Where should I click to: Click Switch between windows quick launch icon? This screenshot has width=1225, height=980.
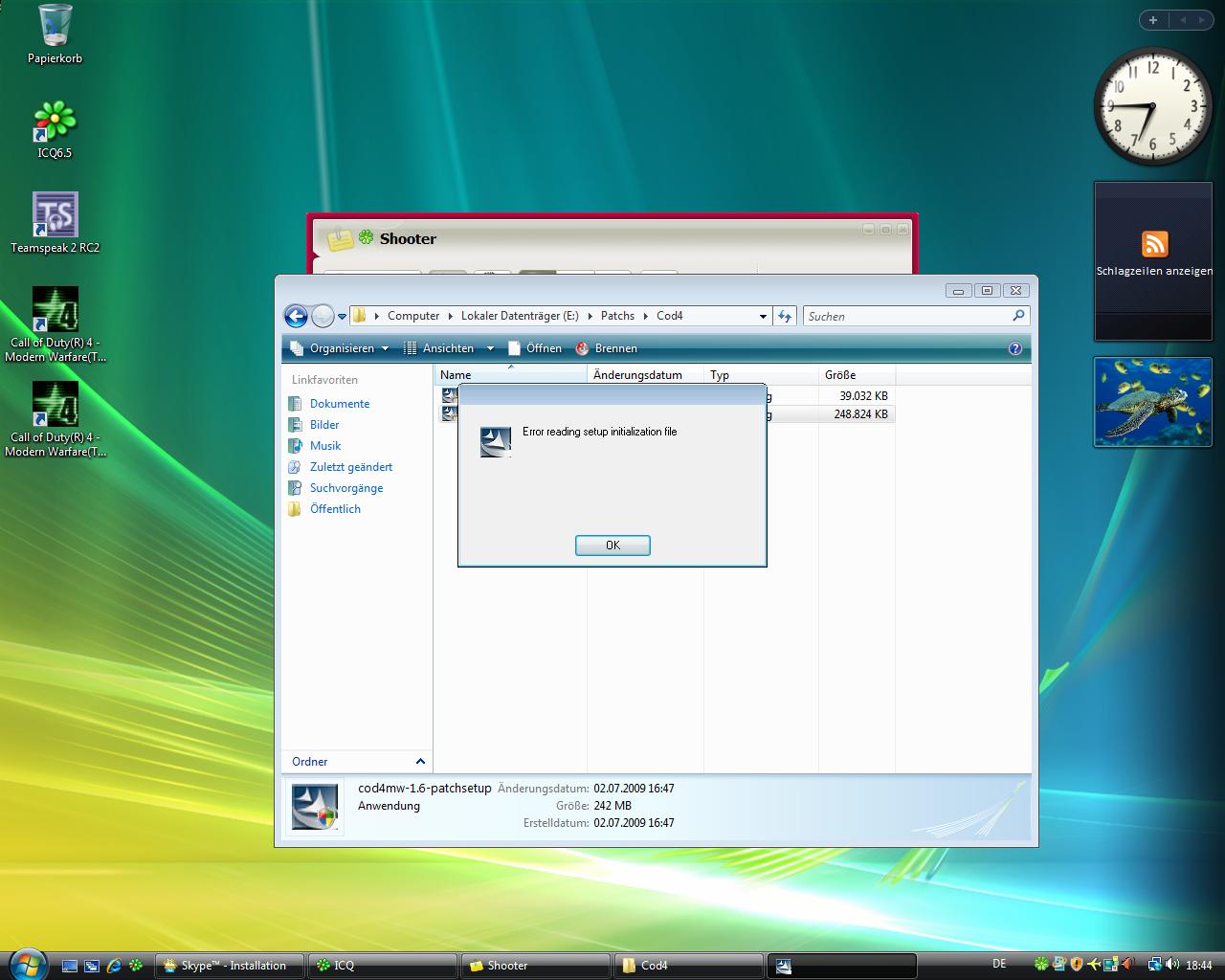(92, 966)
